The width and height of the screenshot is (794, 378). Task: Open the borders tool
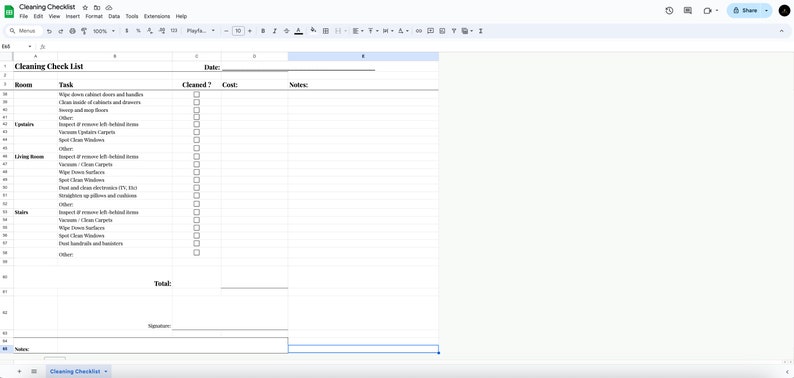pyautogui.click(x=326, y=31)
